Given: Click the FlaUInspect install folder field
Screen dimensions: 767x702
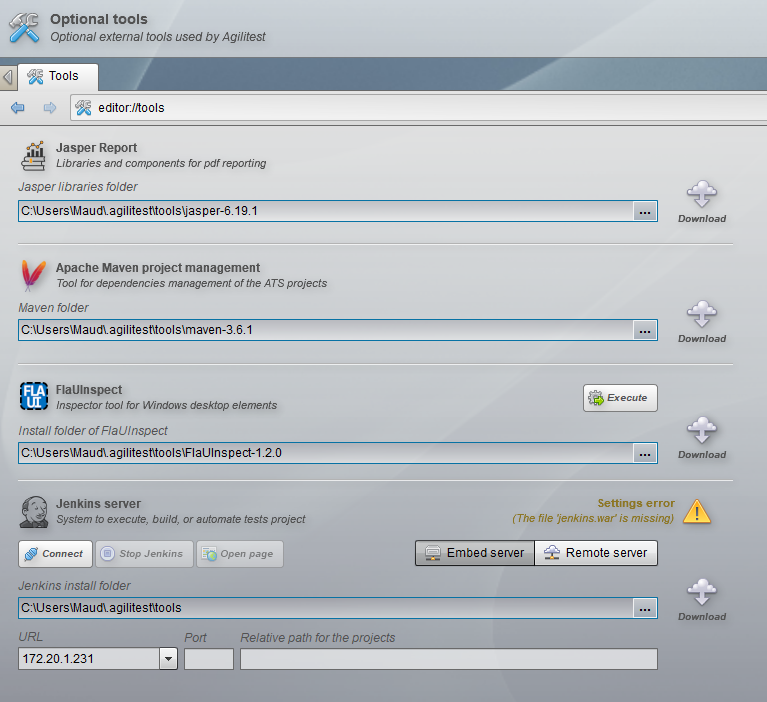Looking at the screenshot, I should tap(326, 453).
